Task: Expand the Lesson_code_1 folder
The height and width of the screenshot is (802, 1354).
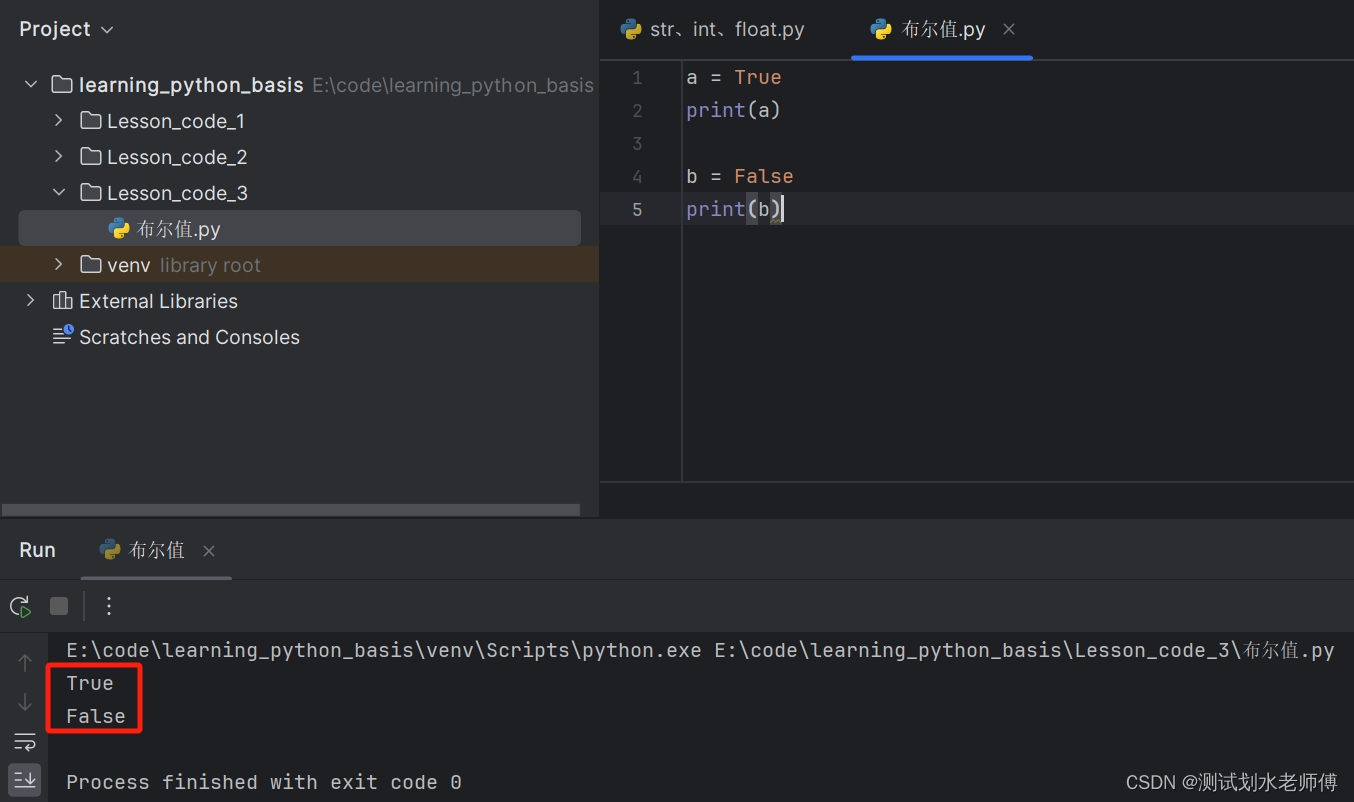Action: coord(59,121)
